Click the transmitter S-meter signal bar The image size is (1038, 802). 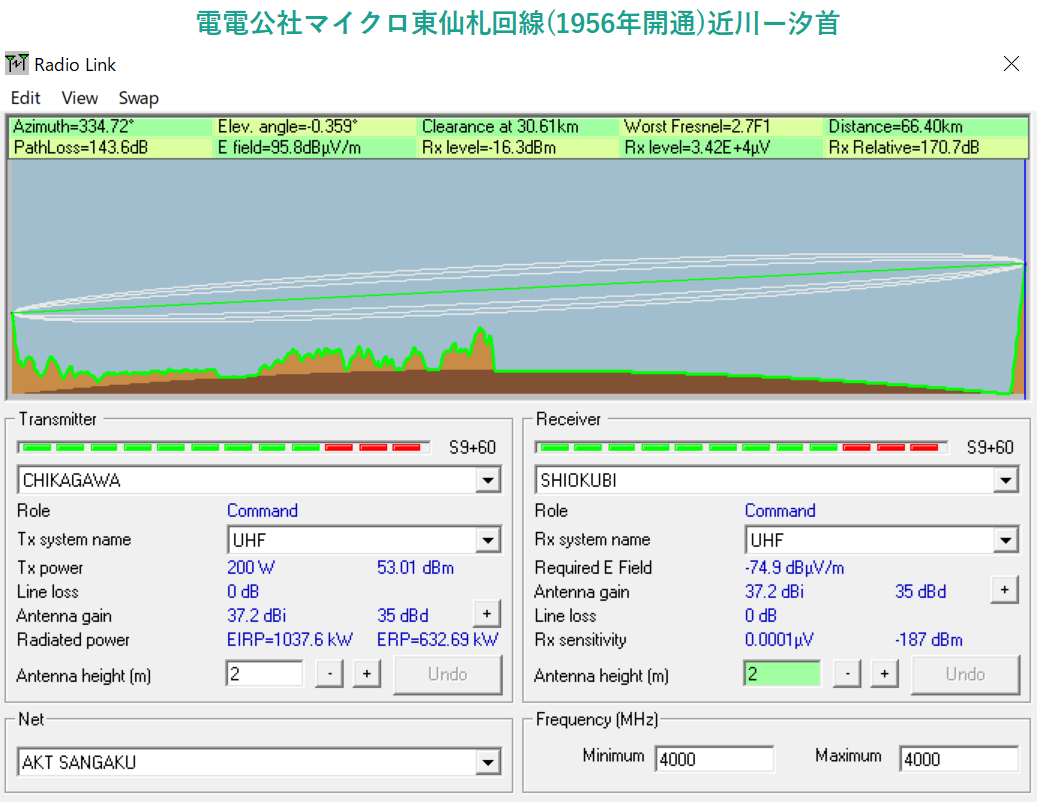click(224, 448)
